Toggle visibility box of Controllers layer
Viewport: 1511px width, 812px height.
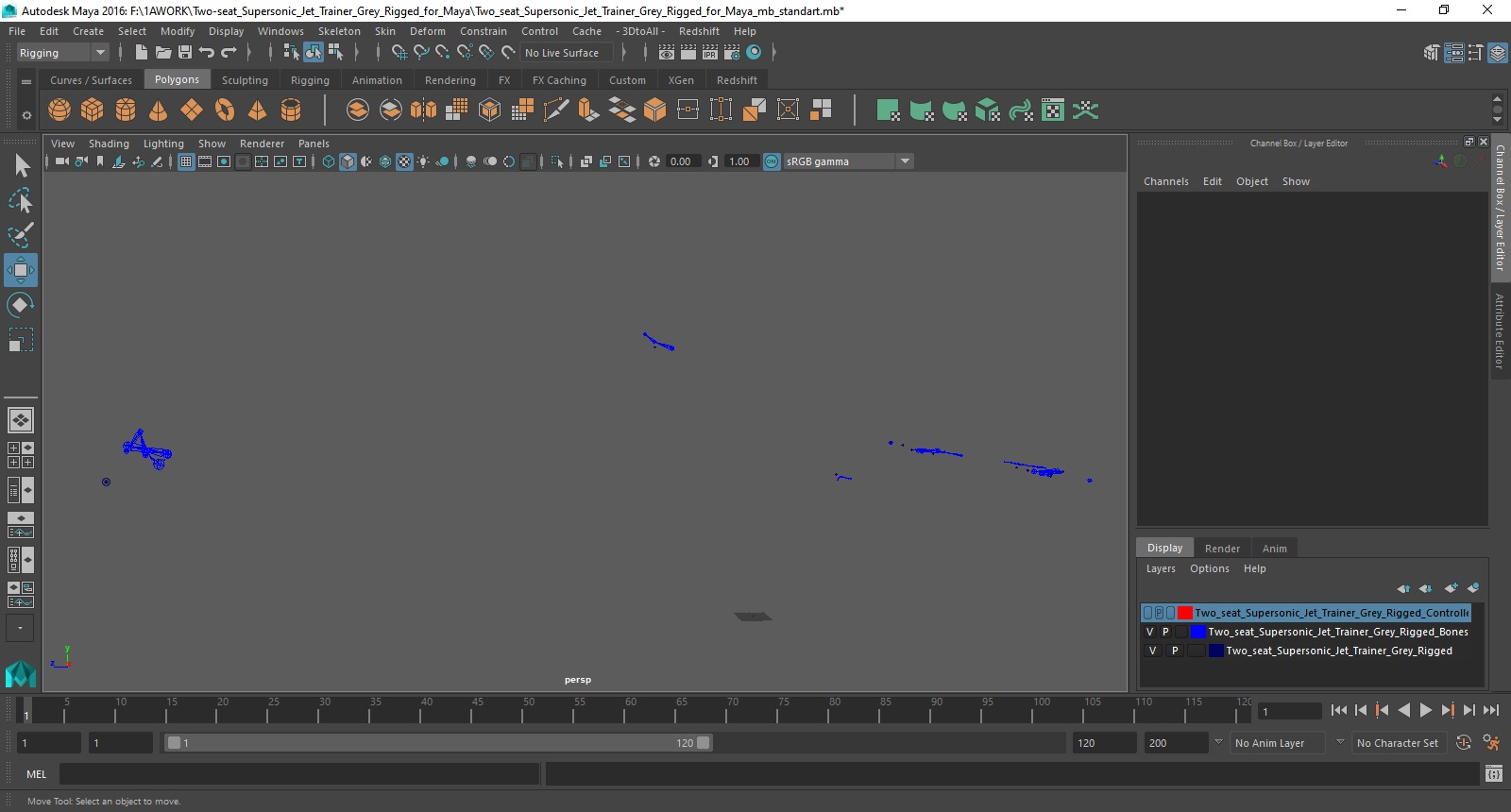[1148, 613]
